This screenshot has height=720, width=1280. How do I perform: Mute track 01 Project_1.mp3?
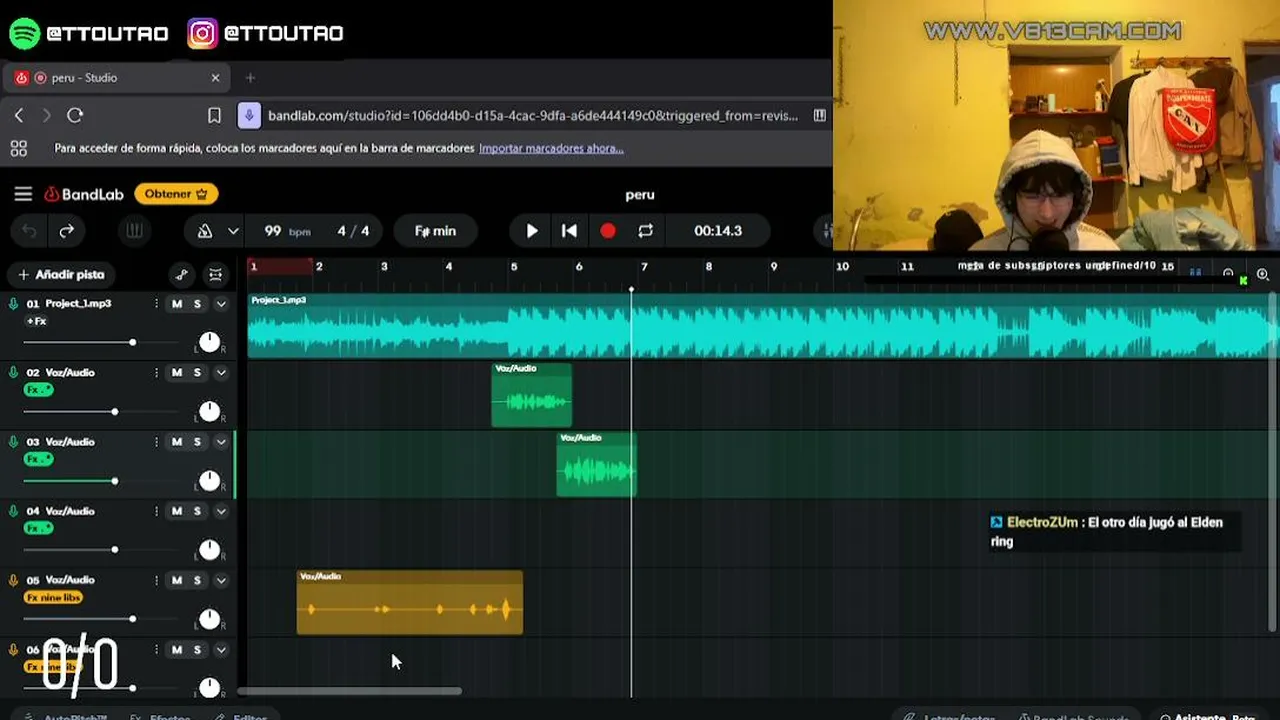(177, 304)
